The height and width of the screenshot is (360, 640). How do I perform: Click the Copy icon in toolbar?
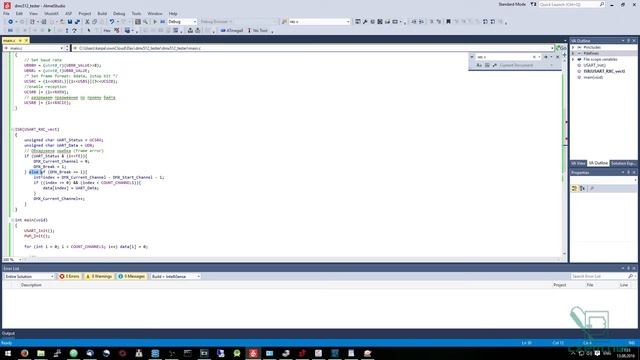click(x=94, y=22)
